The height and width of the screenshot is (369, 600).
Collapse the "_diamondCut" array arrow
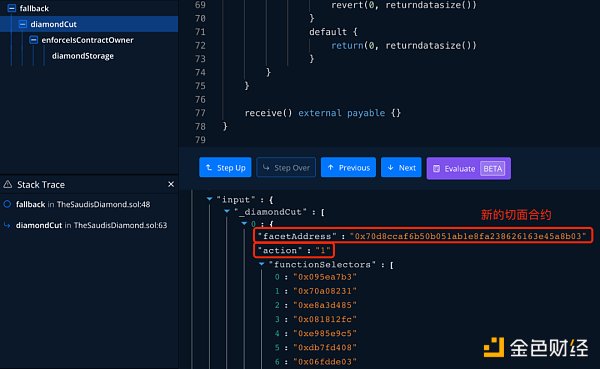(x=227, y=211)
